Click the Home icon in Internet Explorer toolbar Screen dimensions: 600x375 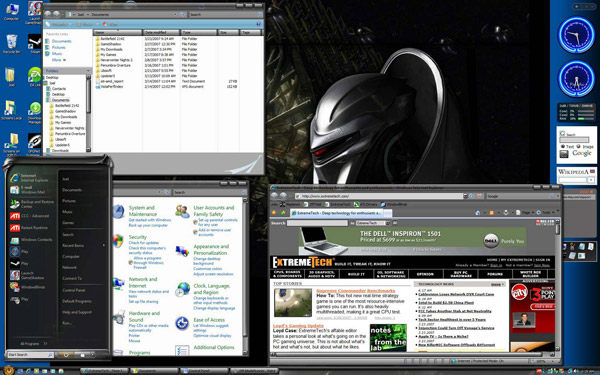coord(478,212)
